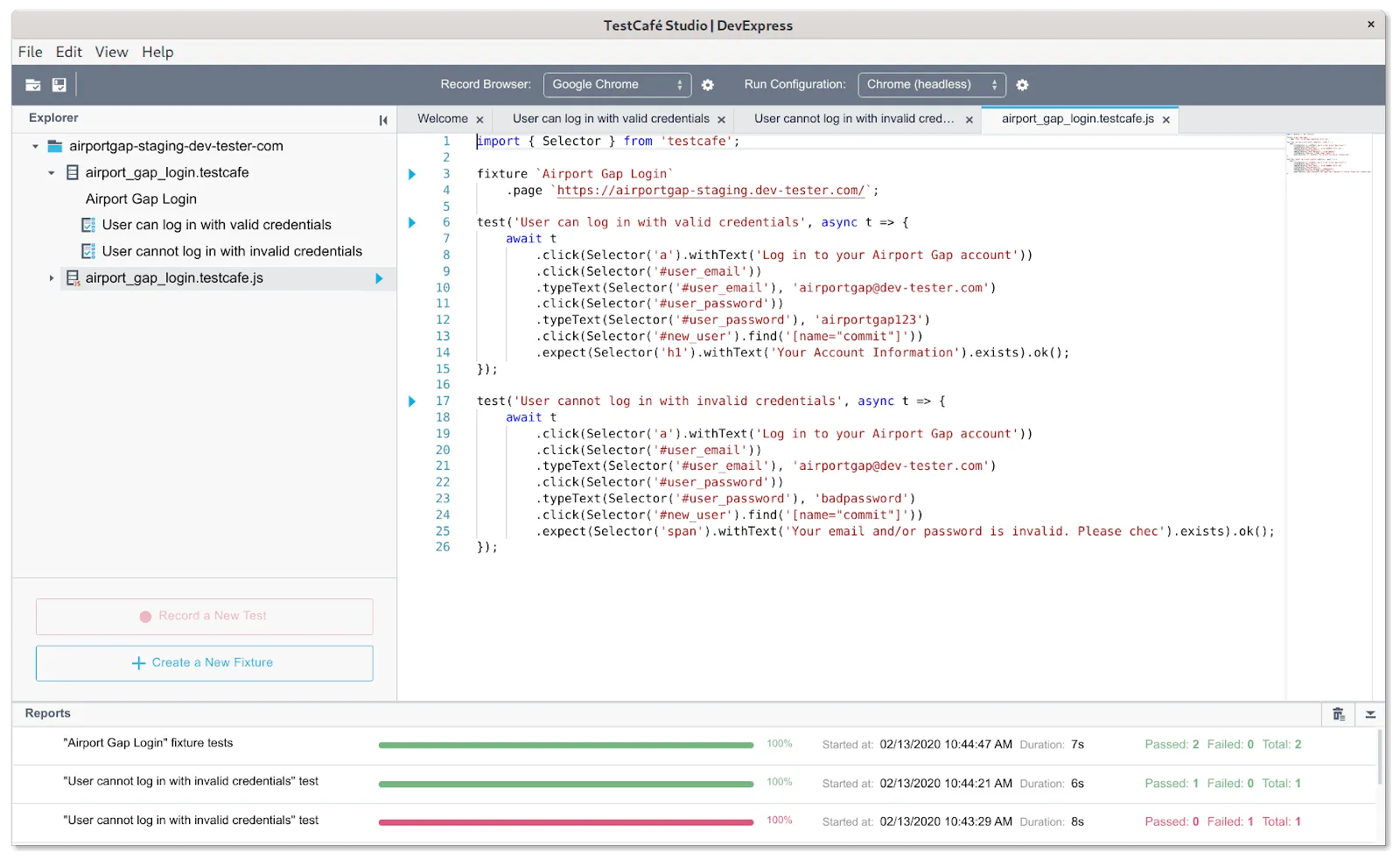Click the red progress bar of failed report
1400x860 pixels.
click(x=566, y=822)
